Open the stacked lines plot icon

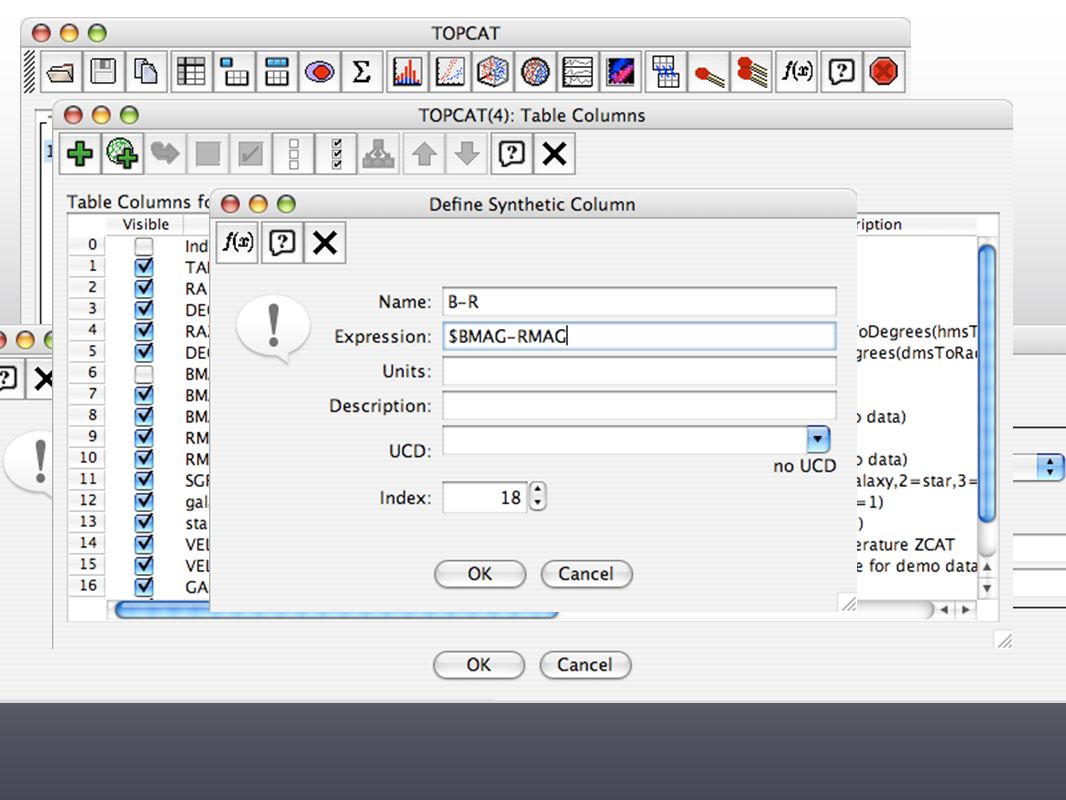[577, 71]
